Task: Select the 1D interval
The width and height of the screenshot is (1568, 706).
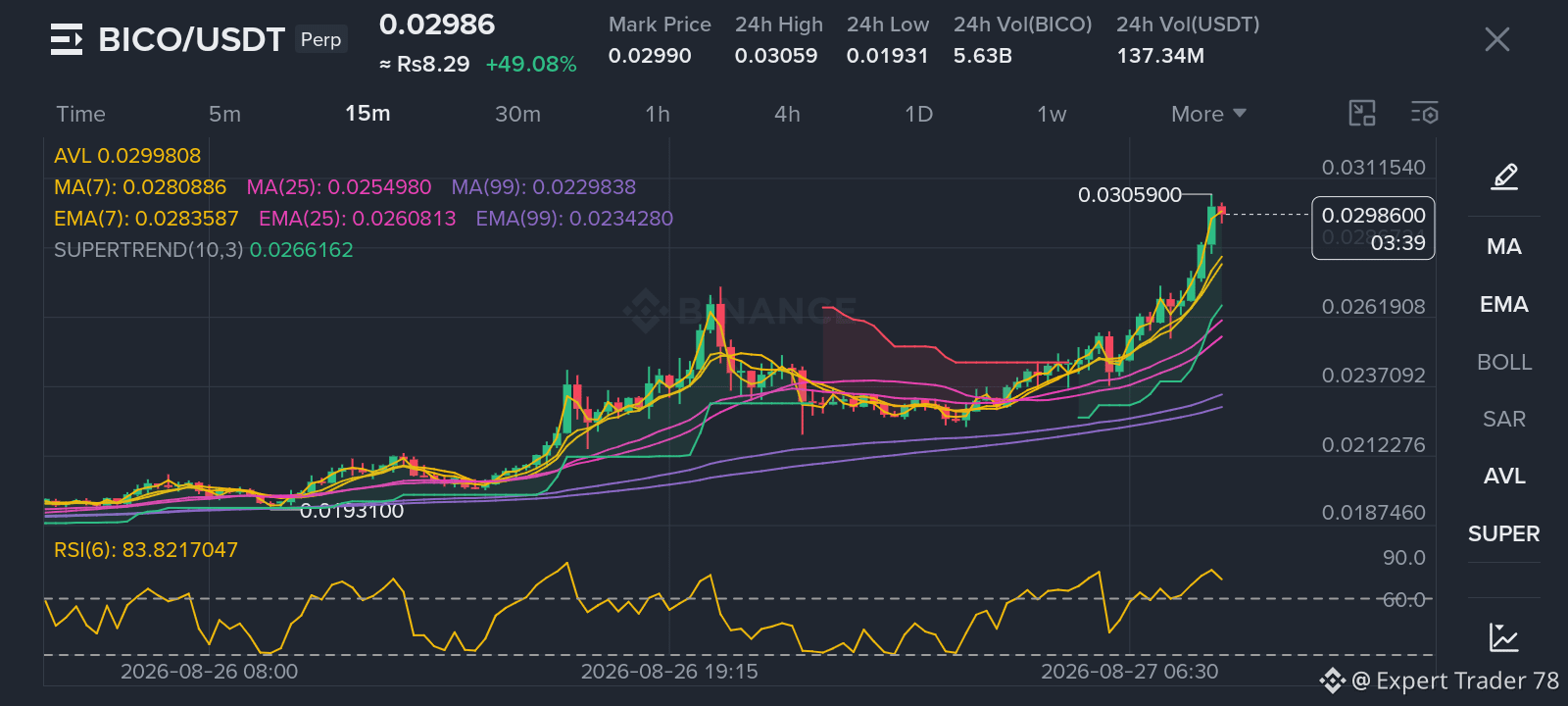Action: tap(918, 114)
